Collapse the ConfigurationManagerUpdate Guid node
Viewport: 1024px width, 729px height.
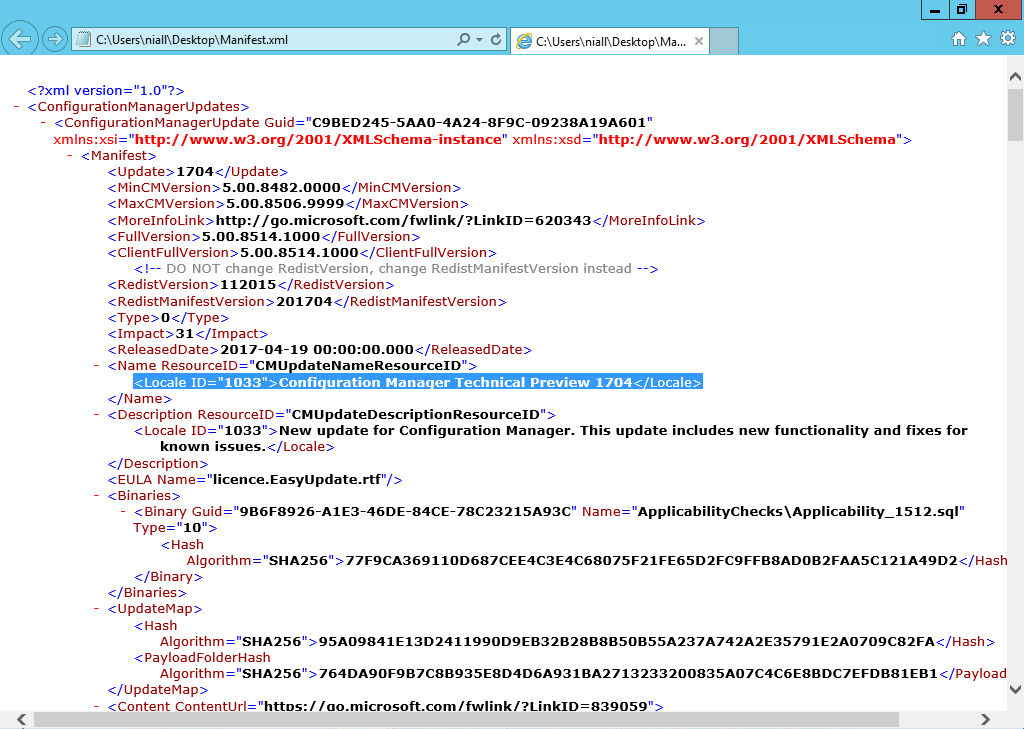click(43, 123)
